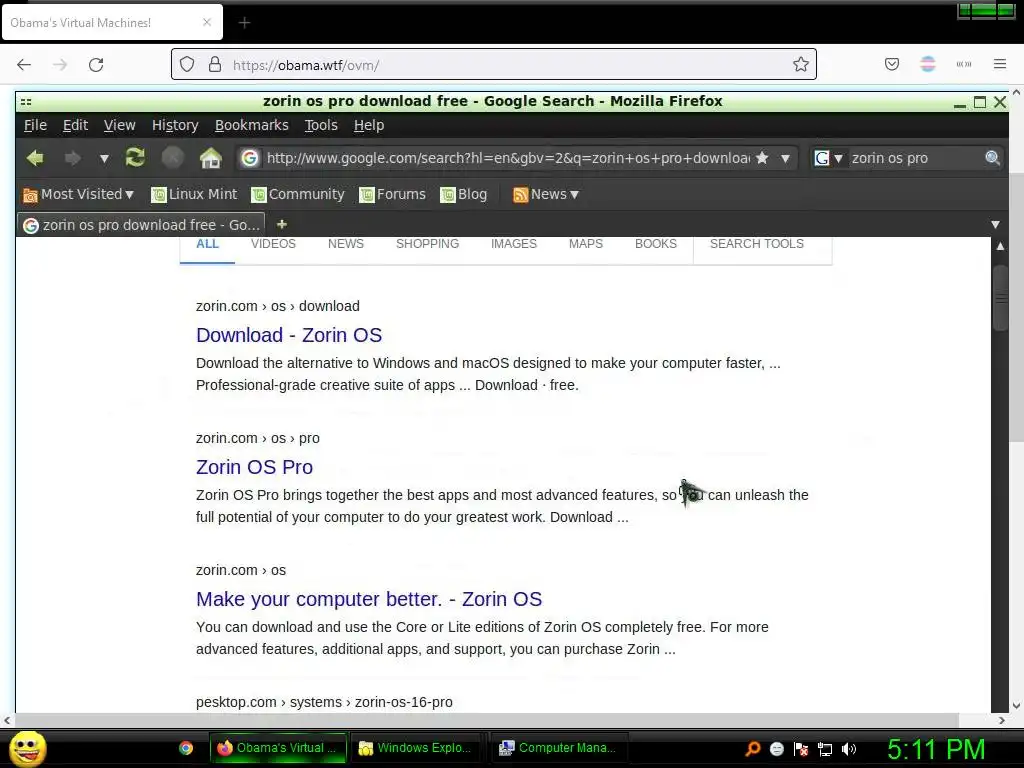Switch to Computer Management taskbar button
The image size is (1024, 768).
(558, 748)
